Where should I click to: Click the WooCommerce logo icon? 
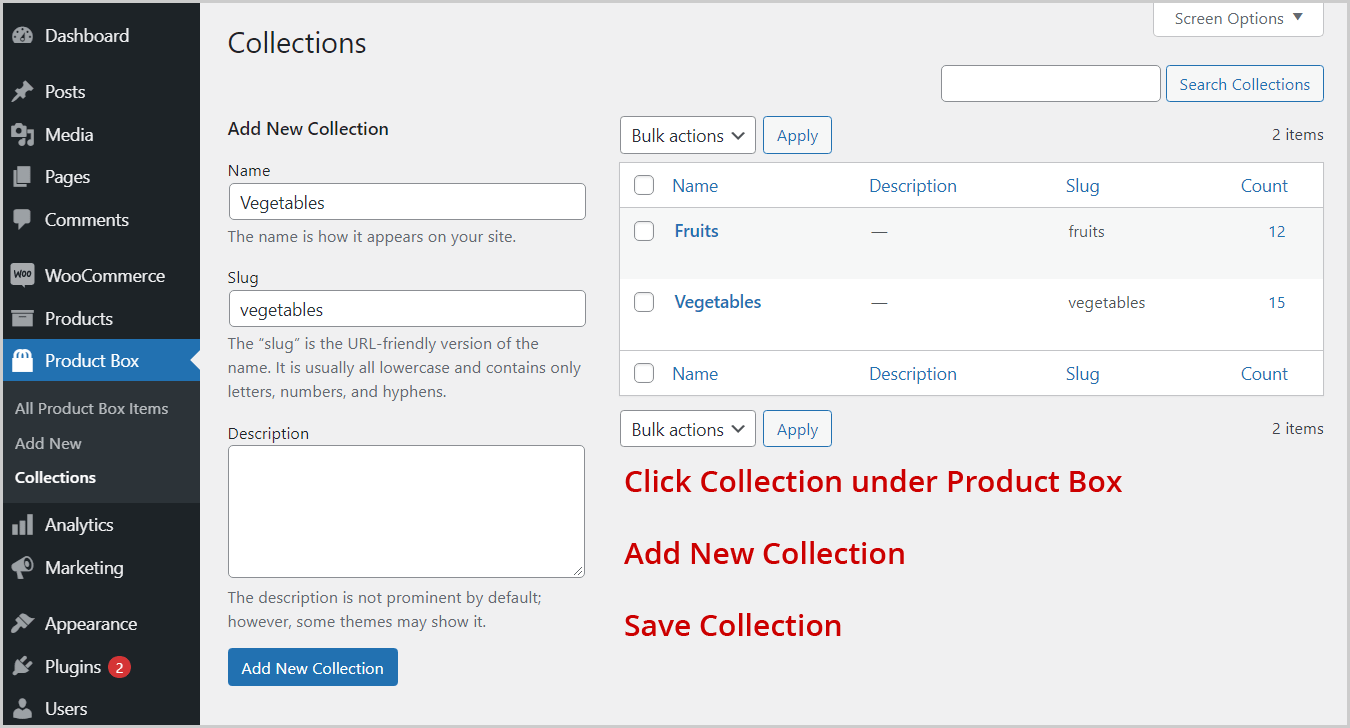[23, 276]
